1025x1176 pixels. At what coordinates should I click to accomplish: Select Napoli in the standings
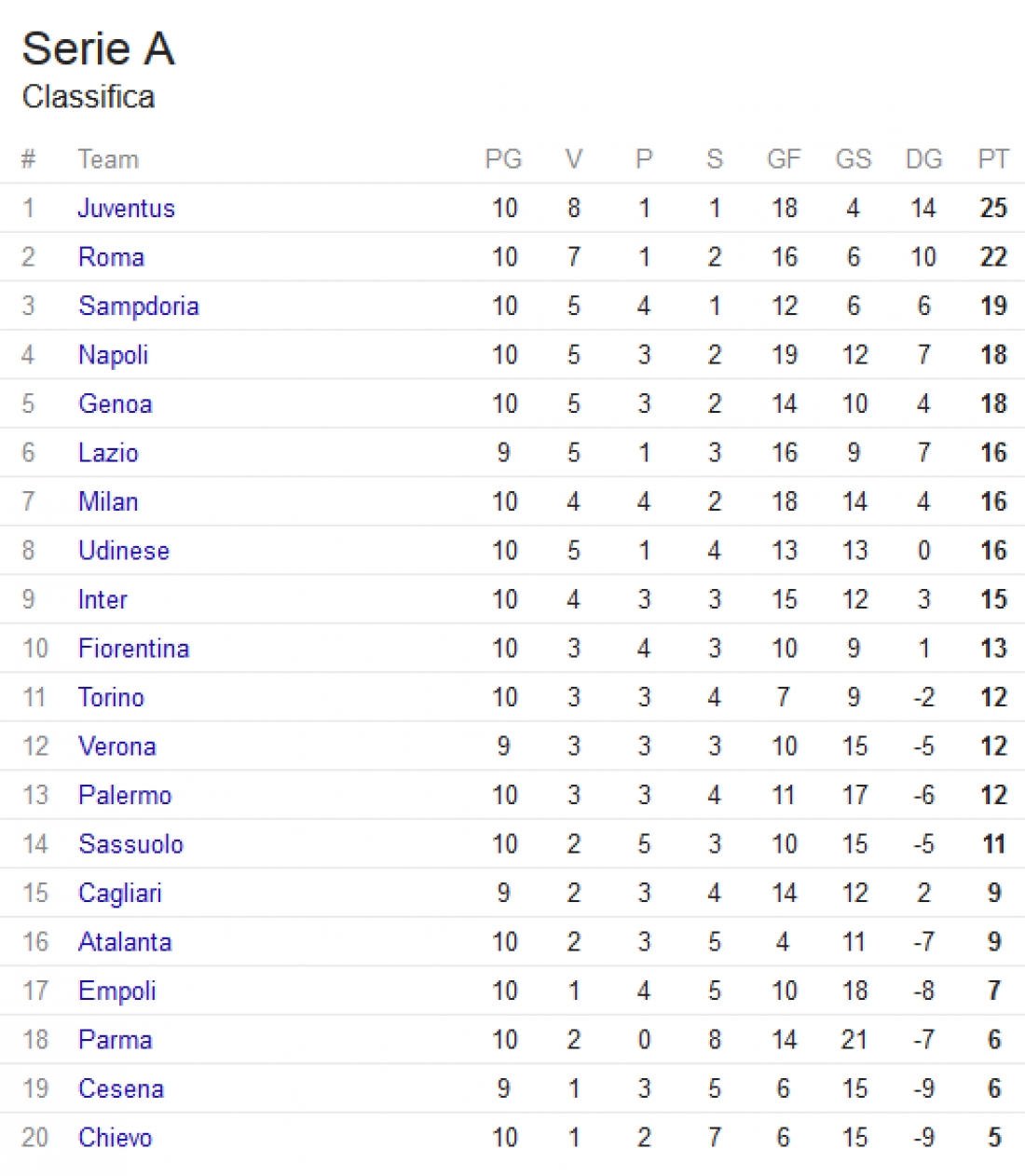[x=113, y=355]
